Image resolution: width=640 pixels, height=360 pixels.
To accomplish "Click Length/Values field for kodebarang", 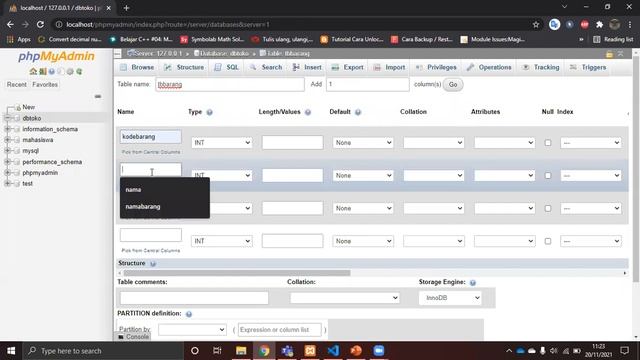I will [x=292, y=142].
